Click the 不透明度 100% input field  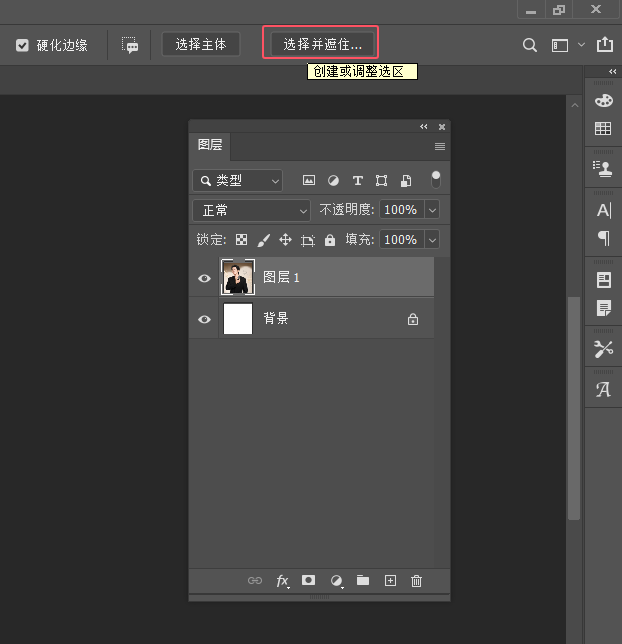coord(401,210)
